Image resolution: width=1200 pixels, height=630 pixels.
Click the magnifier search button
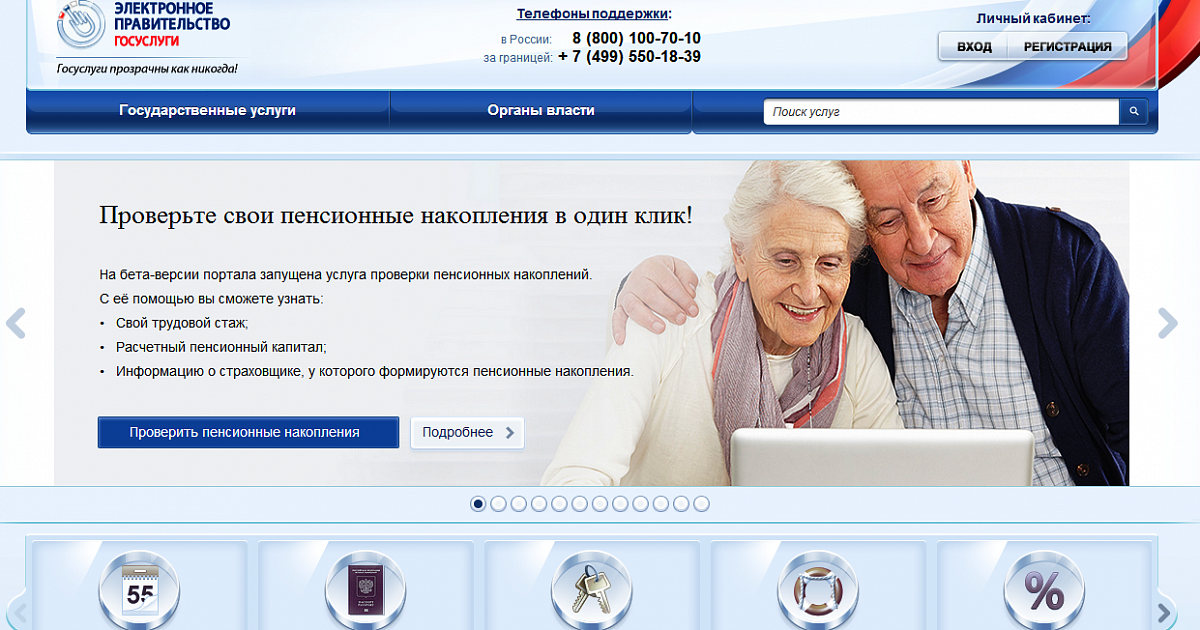point(1133,112)
